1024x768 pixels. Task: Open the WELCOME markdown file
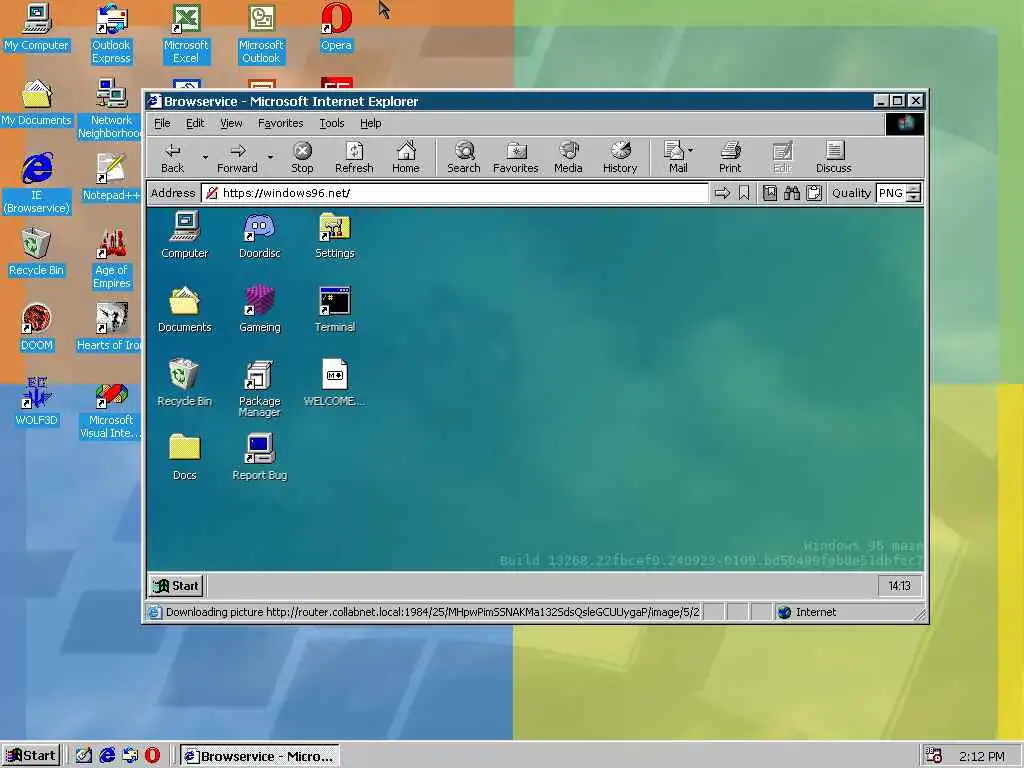334,383
